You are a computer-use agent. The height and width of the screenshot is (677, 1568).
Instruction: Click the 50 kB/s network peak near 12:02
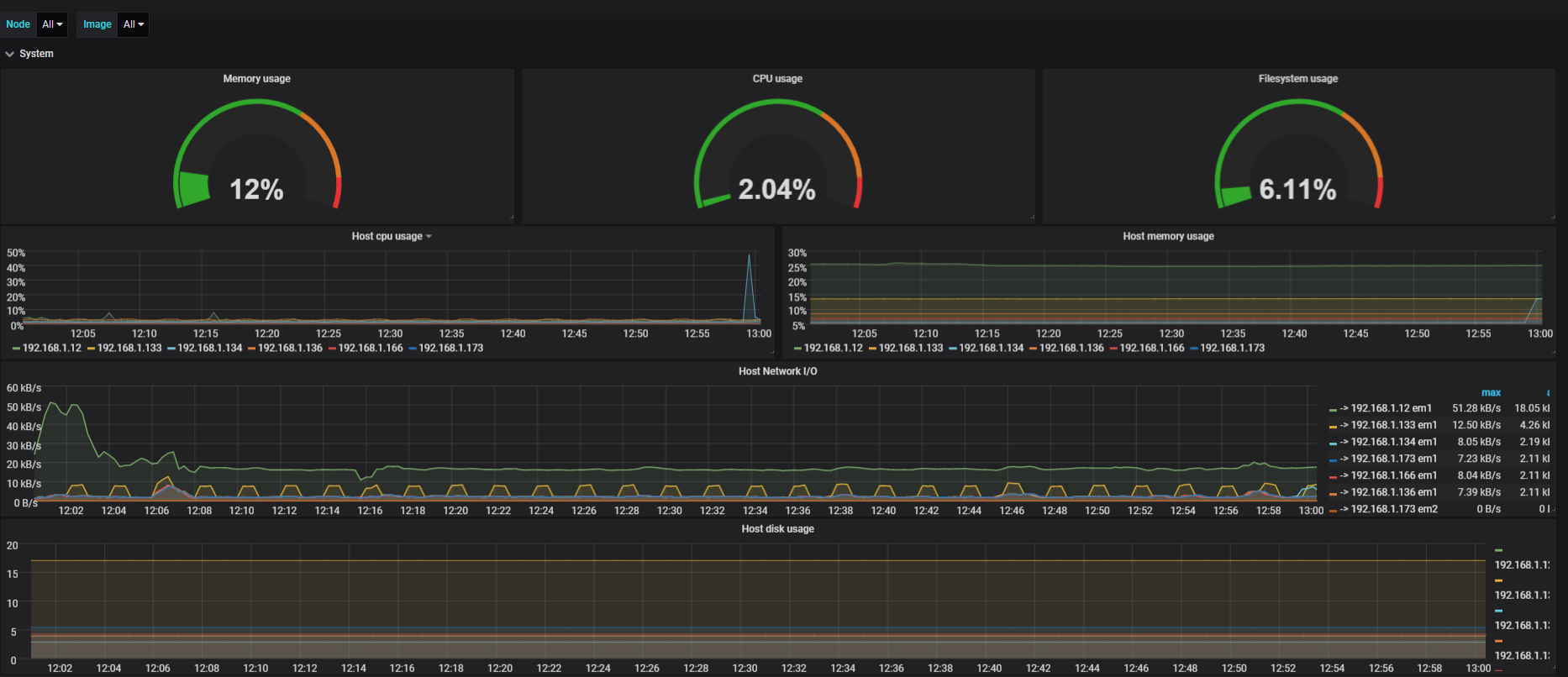[52, 404]
